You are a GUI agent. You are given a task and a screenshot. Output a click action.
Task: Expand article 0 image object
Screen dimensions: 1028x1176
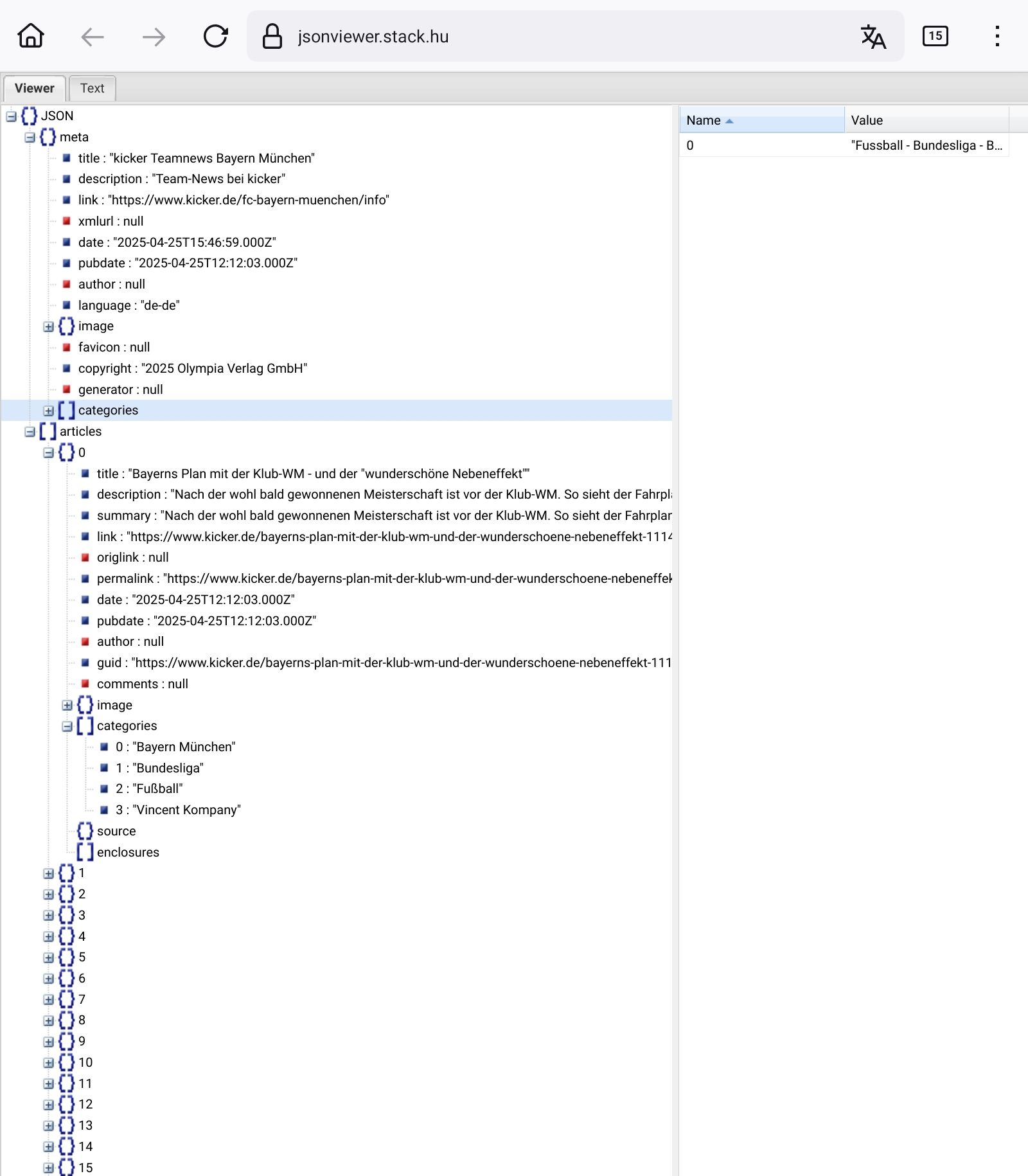click(x=67, y=706)
